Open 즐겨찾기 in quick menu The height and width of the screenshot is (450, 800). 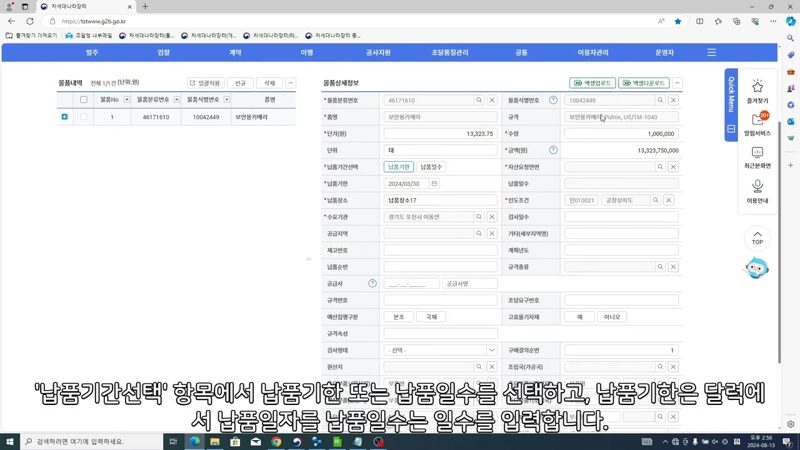coord(757,92)
